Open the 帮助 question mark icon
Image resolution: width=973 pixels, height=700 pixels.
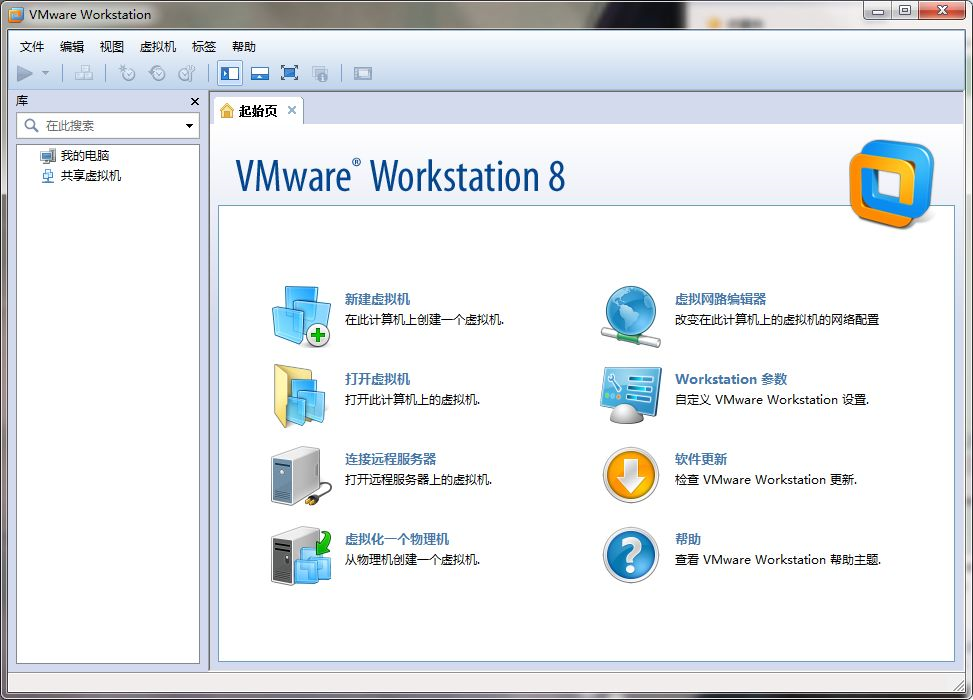click(x=630, y=550)
